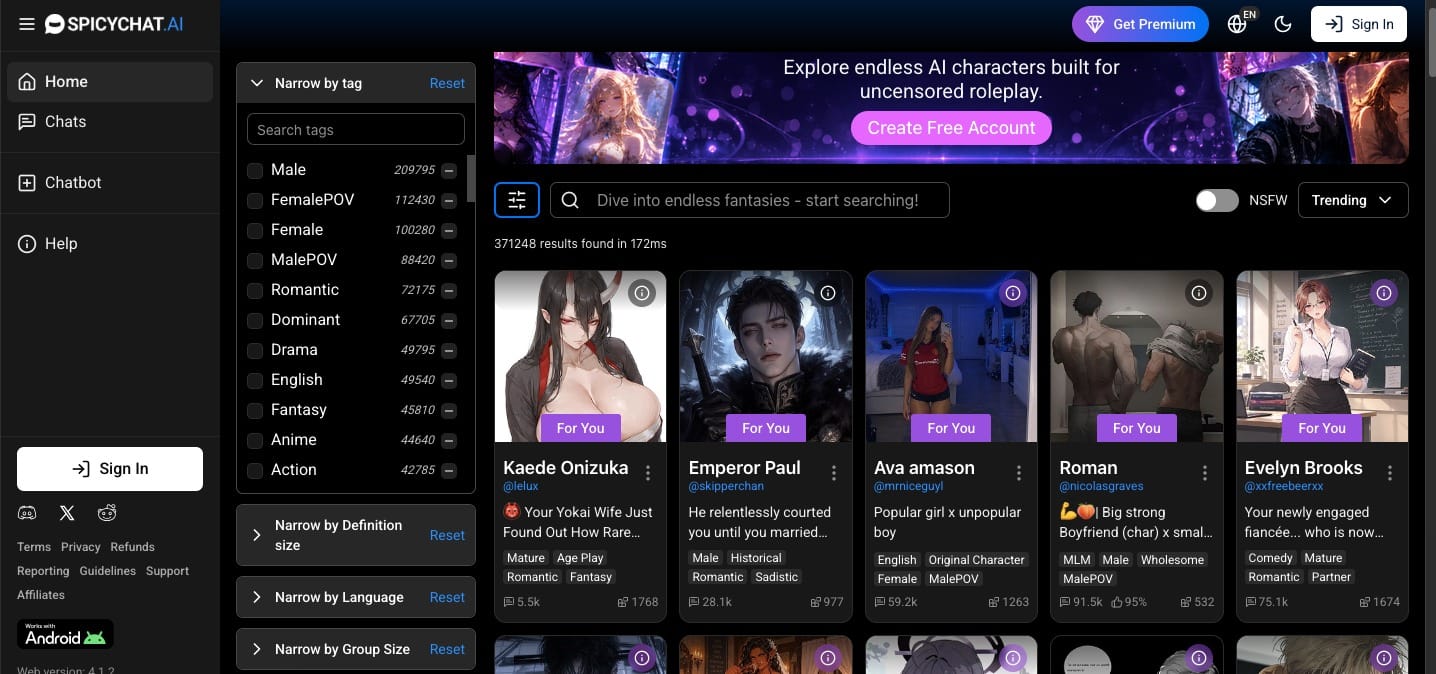Open the hamburger menu icon
This screenshot has height=674, width=1436.
[27, 24]
